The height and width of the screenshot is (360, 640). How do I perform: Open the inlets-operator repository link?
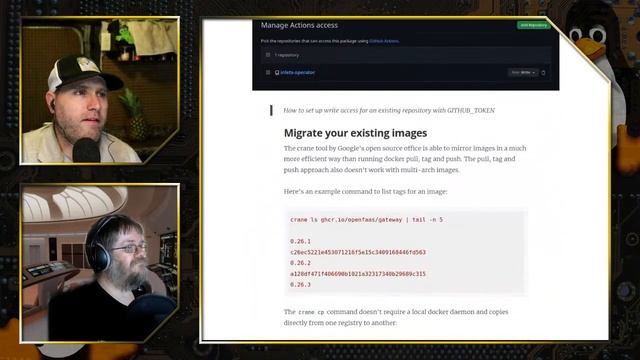[x=298, y=72]
